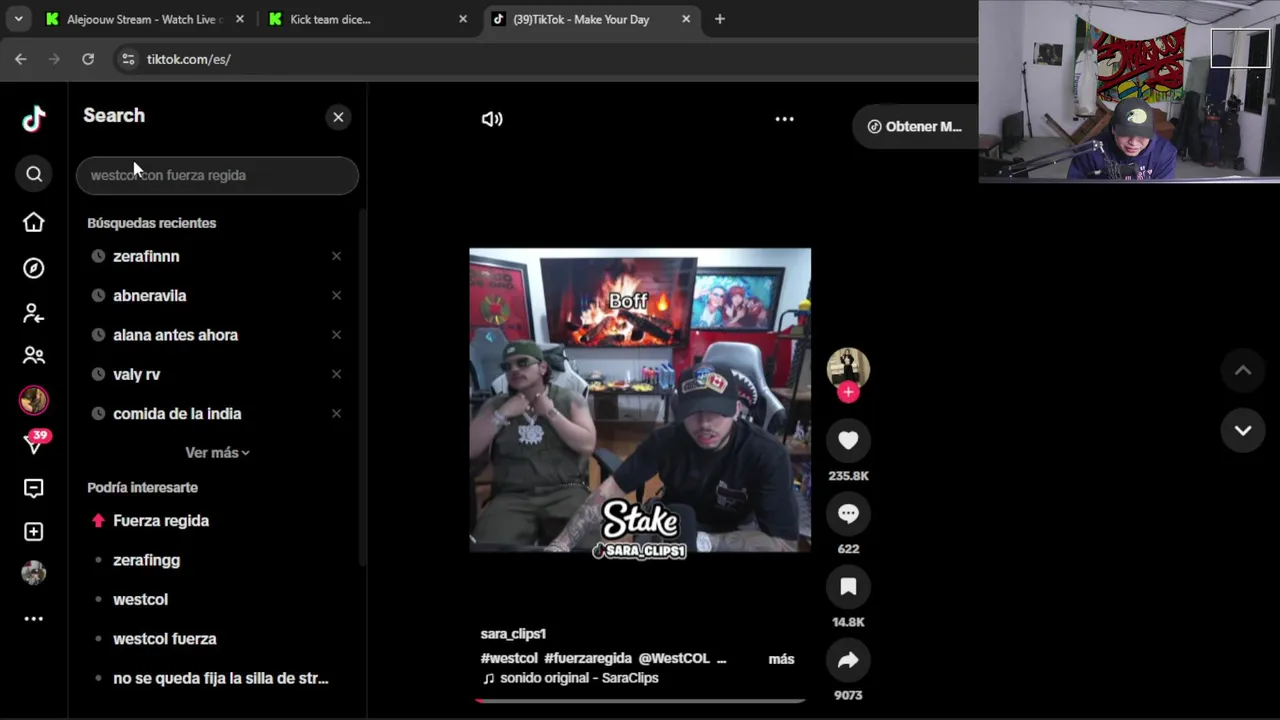Open the @WestCOL mention
The width and height of the screenshot is (1280, 720).
point(674,658)
